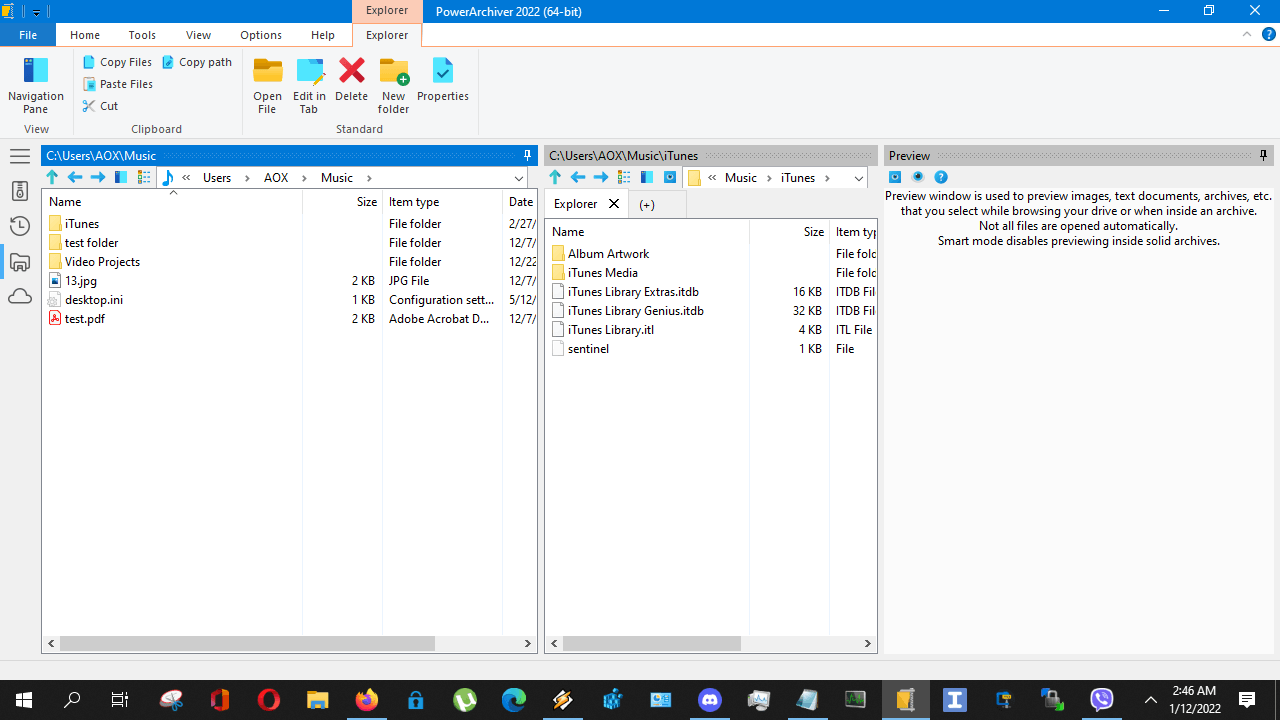Image resolution: width=1280 pixels, height=720 pixels.
Task: Pin the C:\Users\AOX\Music pane
Action: 528,155
